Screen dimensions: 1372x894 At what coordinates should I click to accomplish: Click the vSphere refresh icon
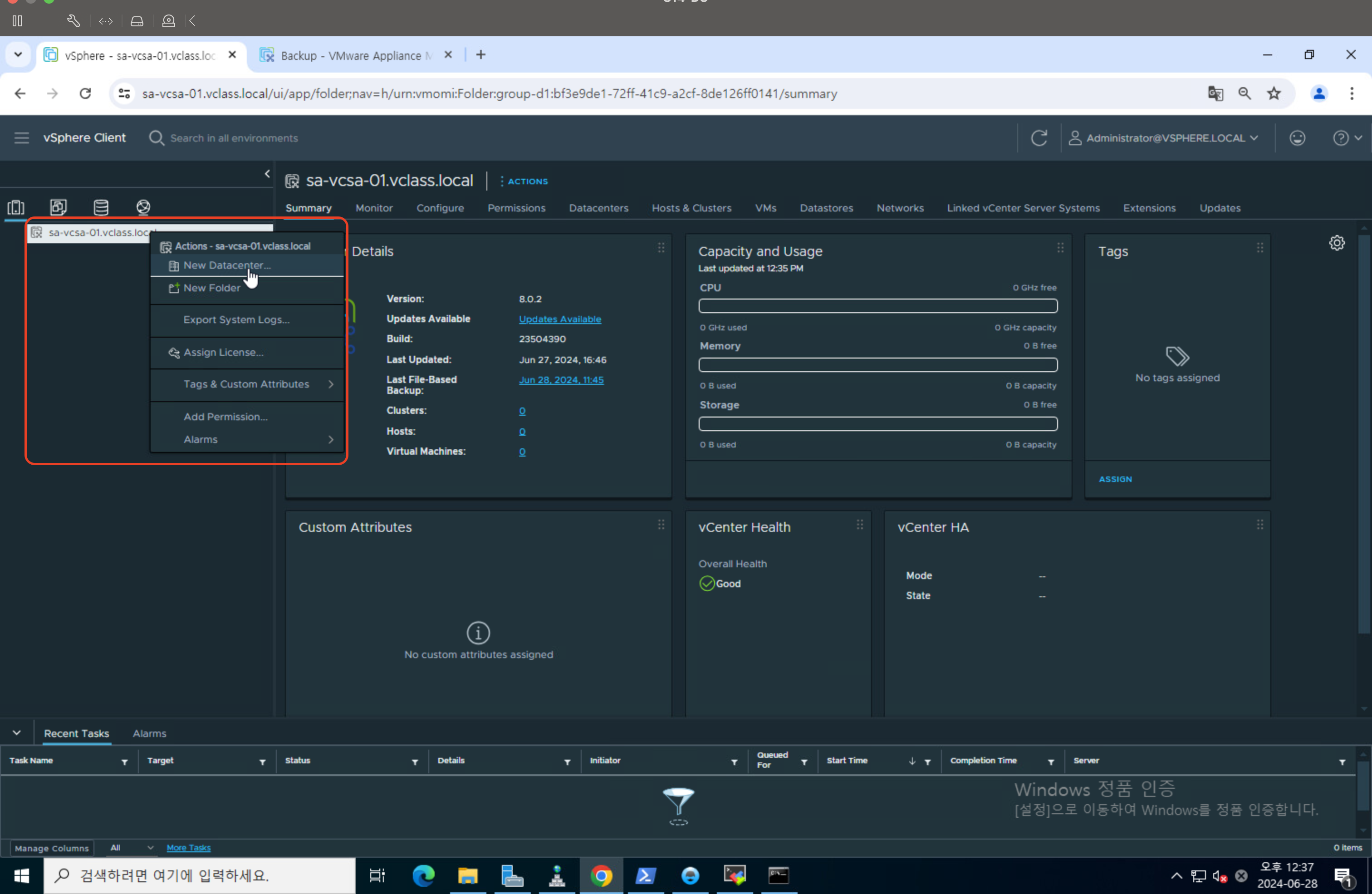[x=1039, y=138]
